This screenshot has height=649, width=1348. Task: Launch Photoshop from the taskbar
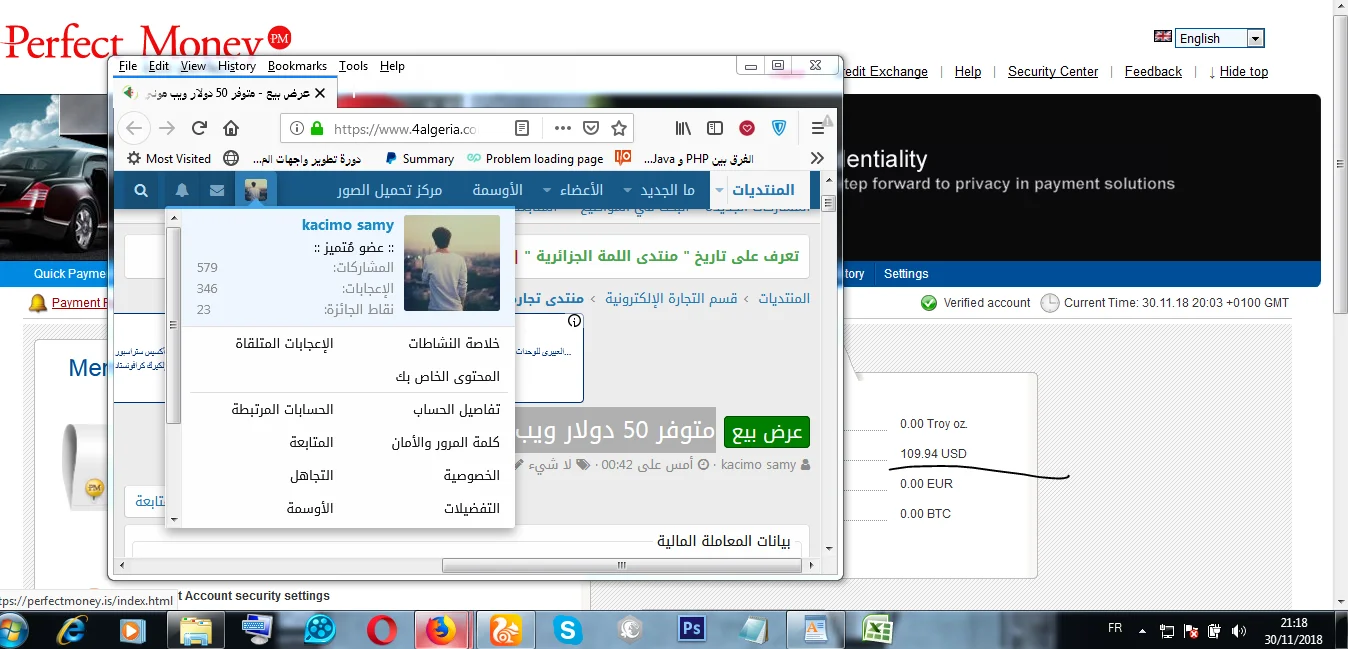coord(691,629)
